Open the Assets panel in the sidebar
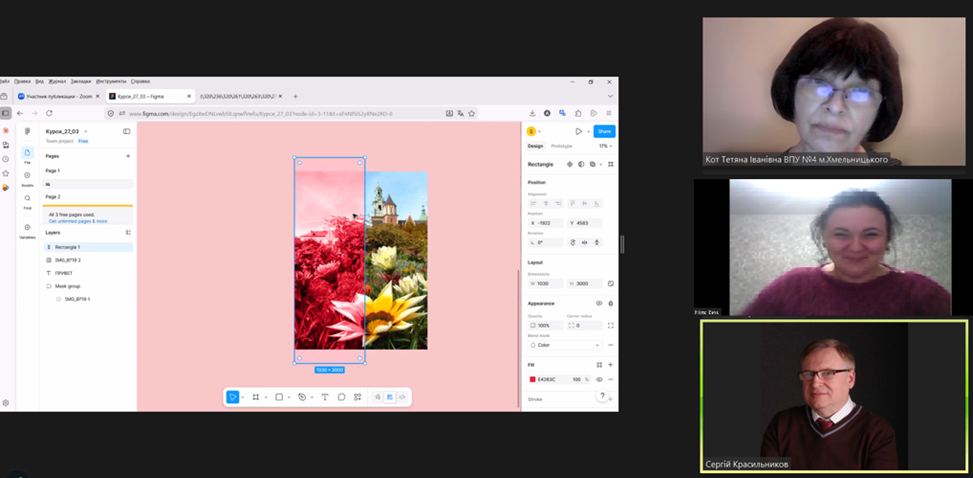Viewport: 973px width, 478px height. coord(27,176)
